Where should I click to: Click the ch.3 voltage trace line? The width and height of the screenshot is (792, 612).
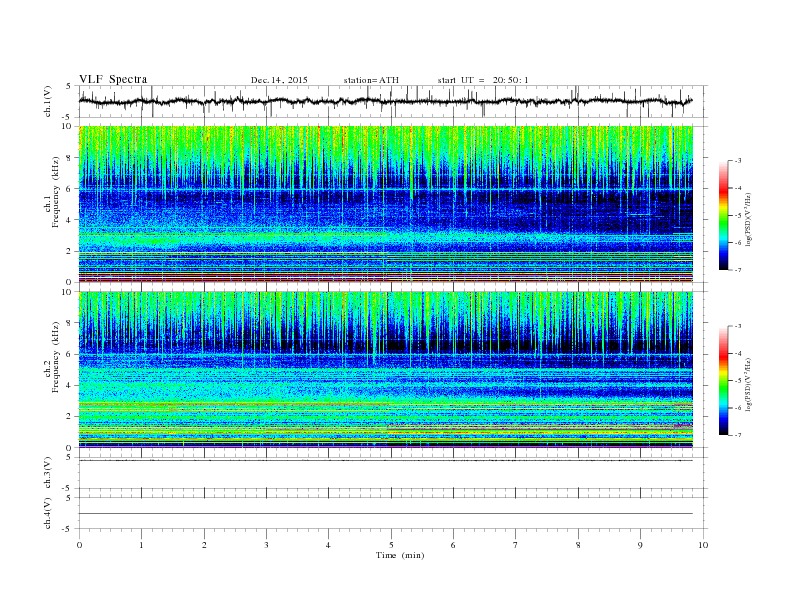(x=386, y=461)
